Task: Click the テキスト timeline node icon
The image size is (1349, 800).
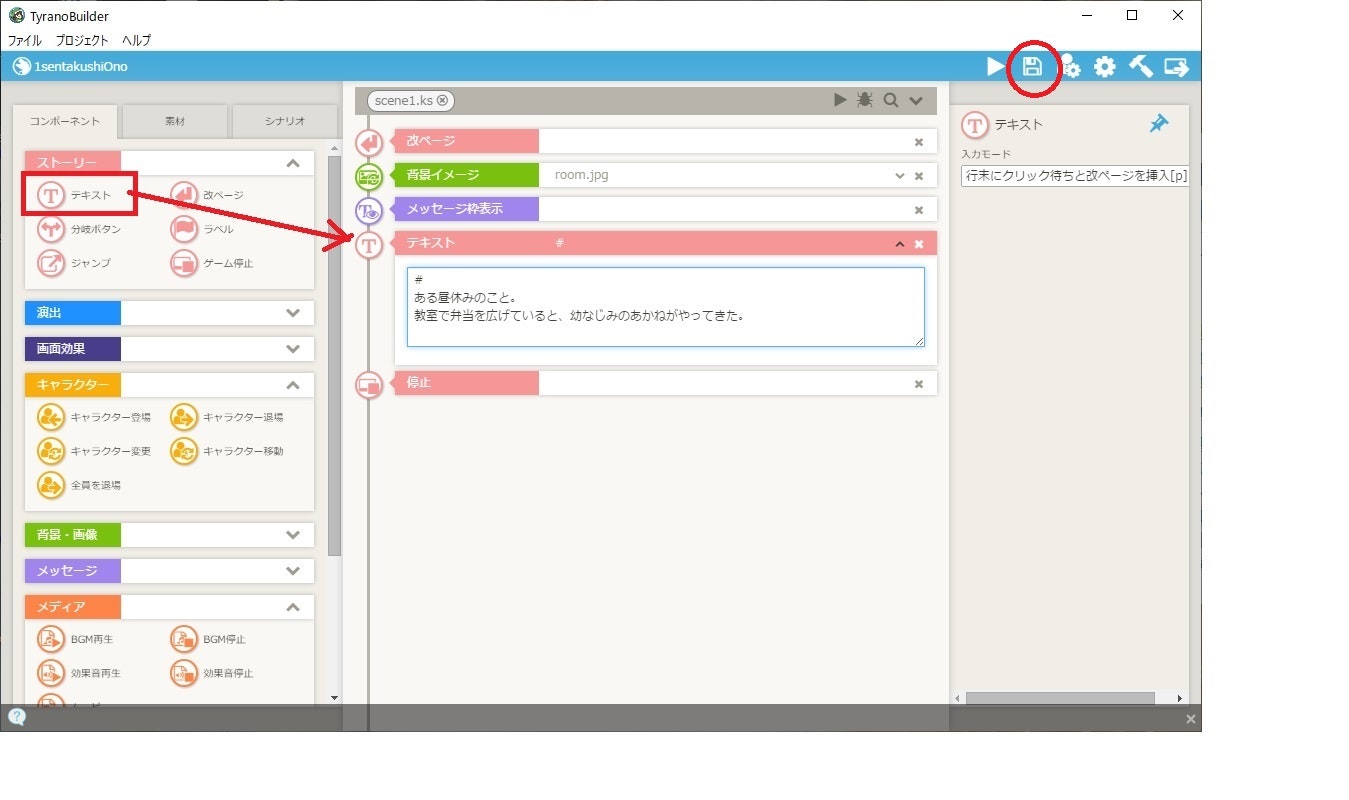Action: point(370,245)
